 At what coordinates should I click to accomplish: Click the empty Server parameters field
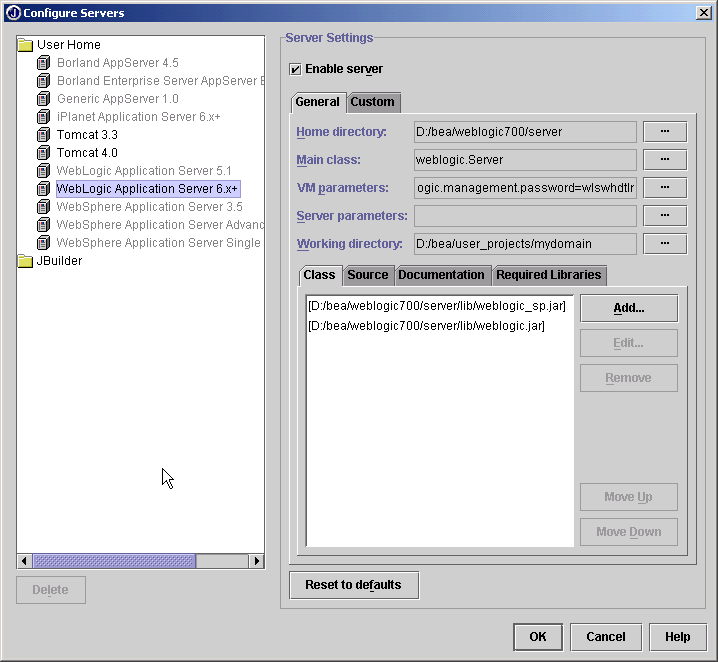(525, 216)
